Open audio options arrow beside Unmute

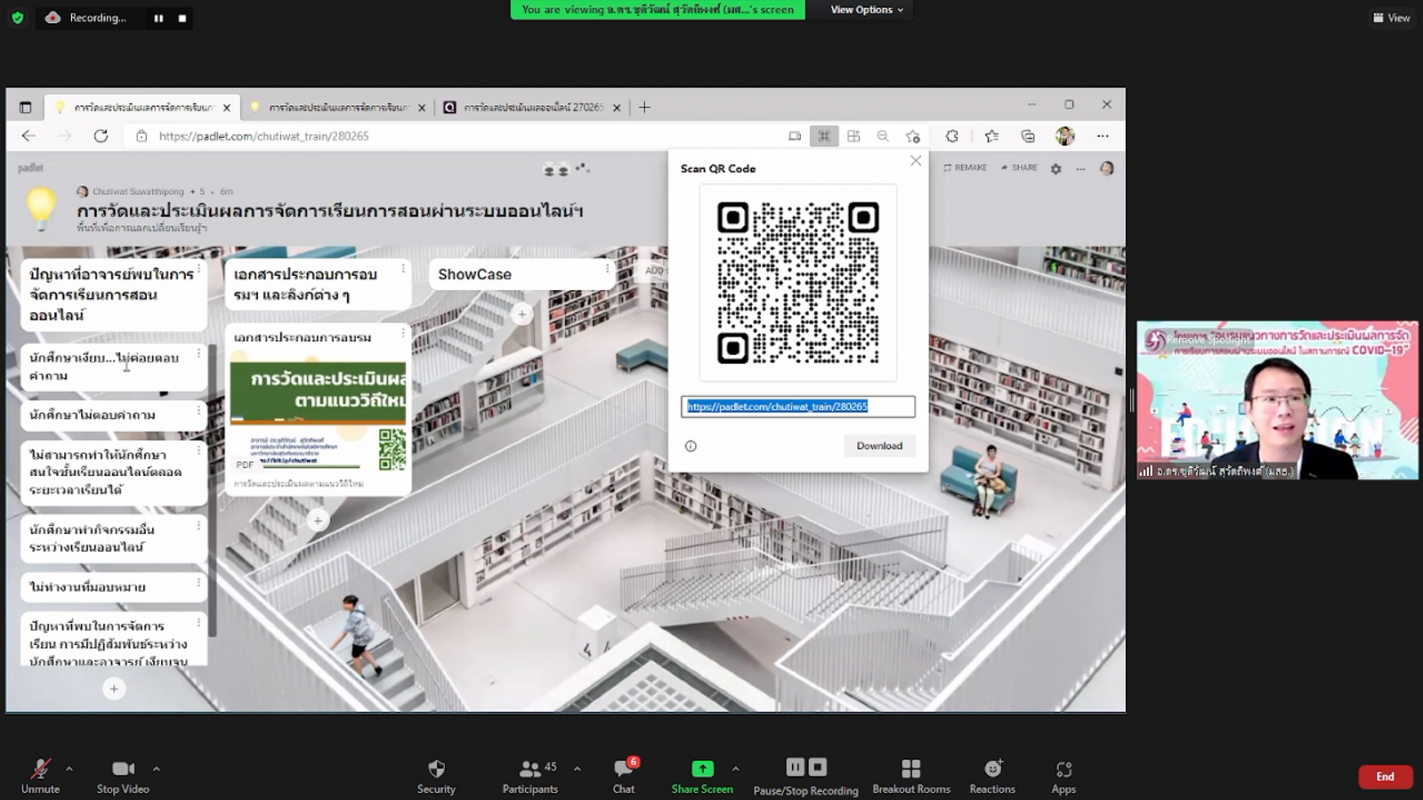pyautogui.click(x=69, y=769)
